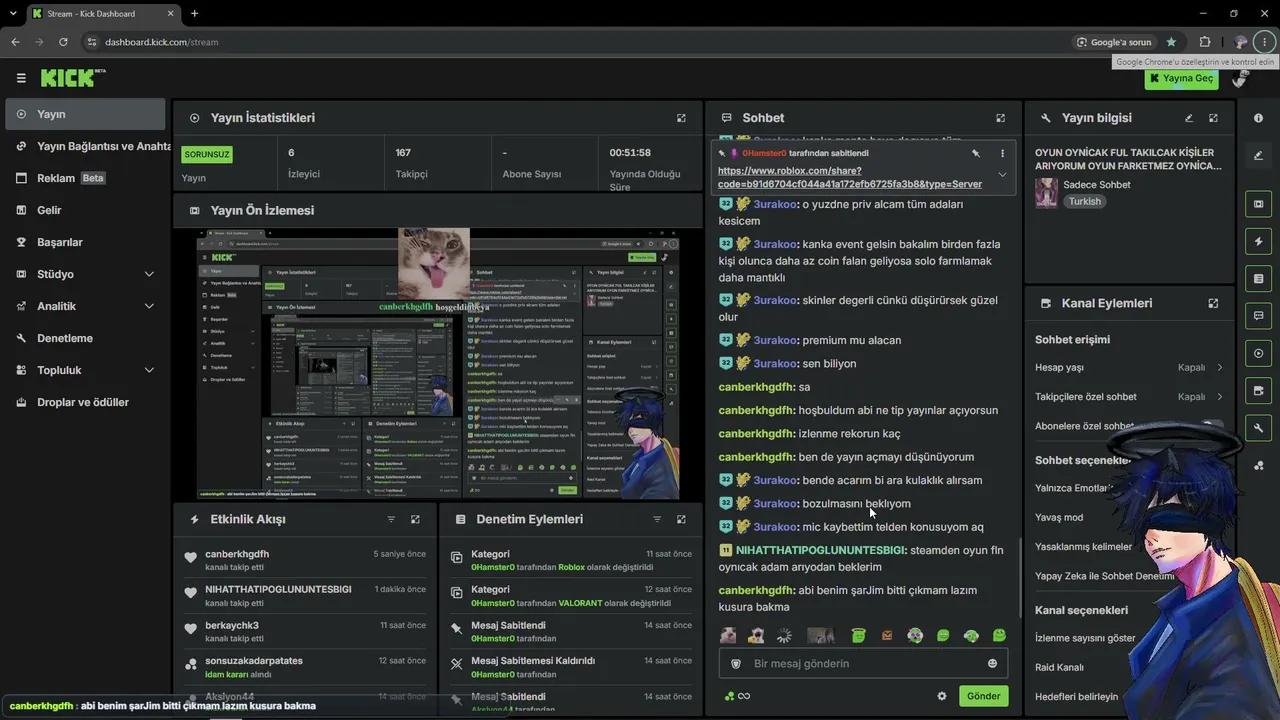The height and width of the screenshot is (720, 1280).
Task: Collapse the pinned message with chevron
Action: coord(1002,175)
